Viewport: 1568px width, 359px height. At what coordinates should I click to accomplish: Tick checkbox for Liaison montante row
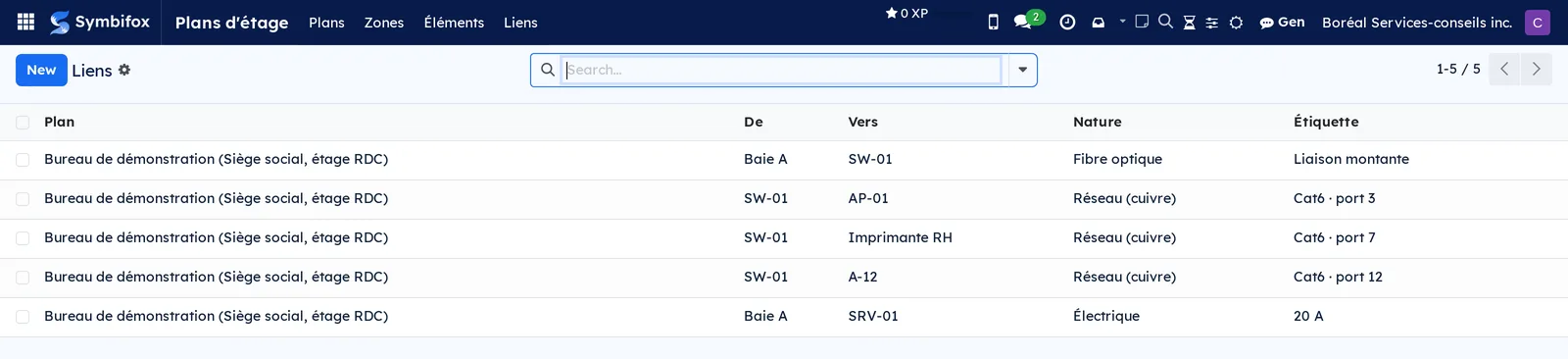(23, 160)
